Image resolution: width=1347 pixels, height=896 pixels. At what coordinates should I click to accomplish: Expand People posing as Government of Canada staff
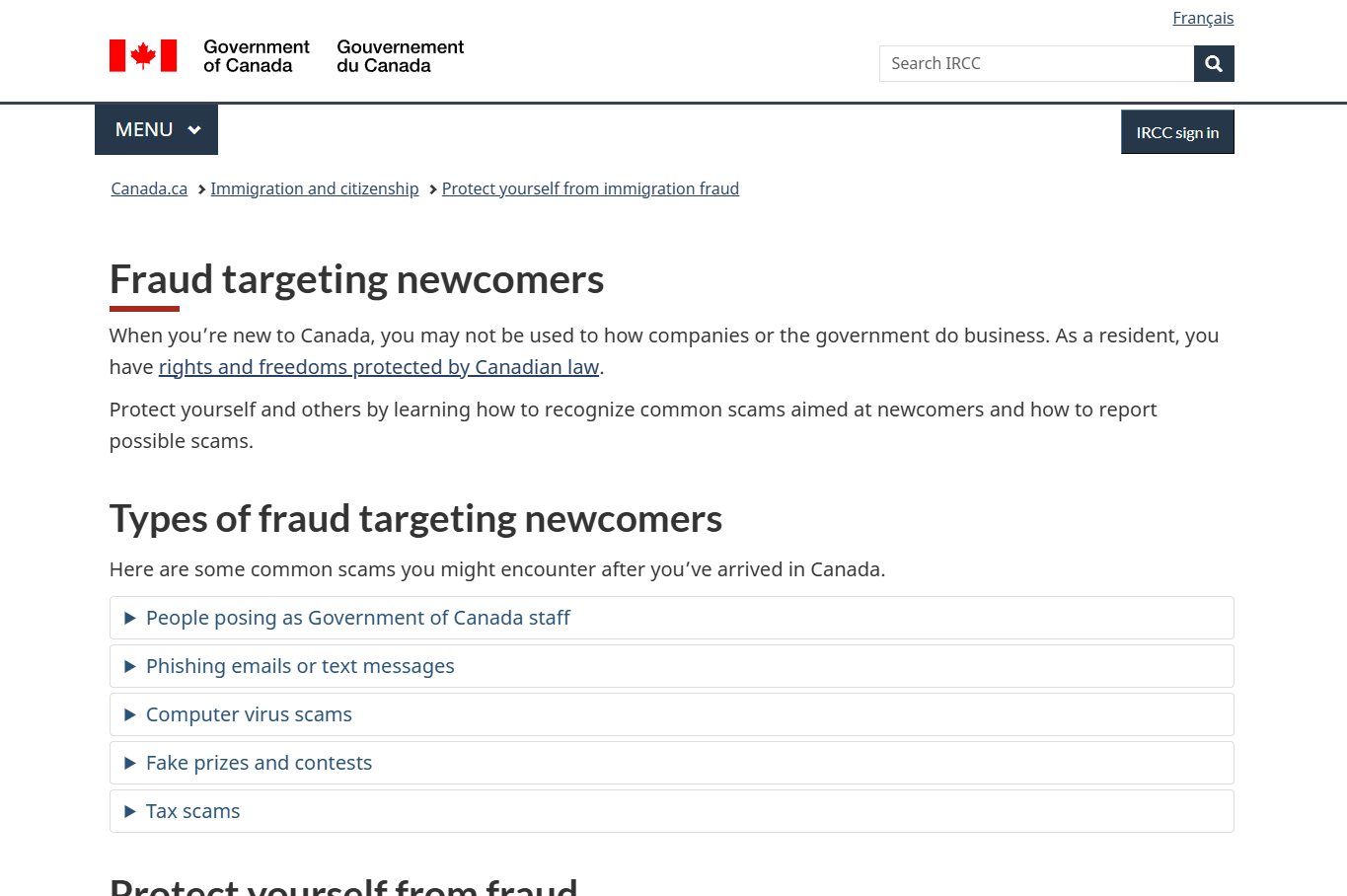(x=358, y=619)
